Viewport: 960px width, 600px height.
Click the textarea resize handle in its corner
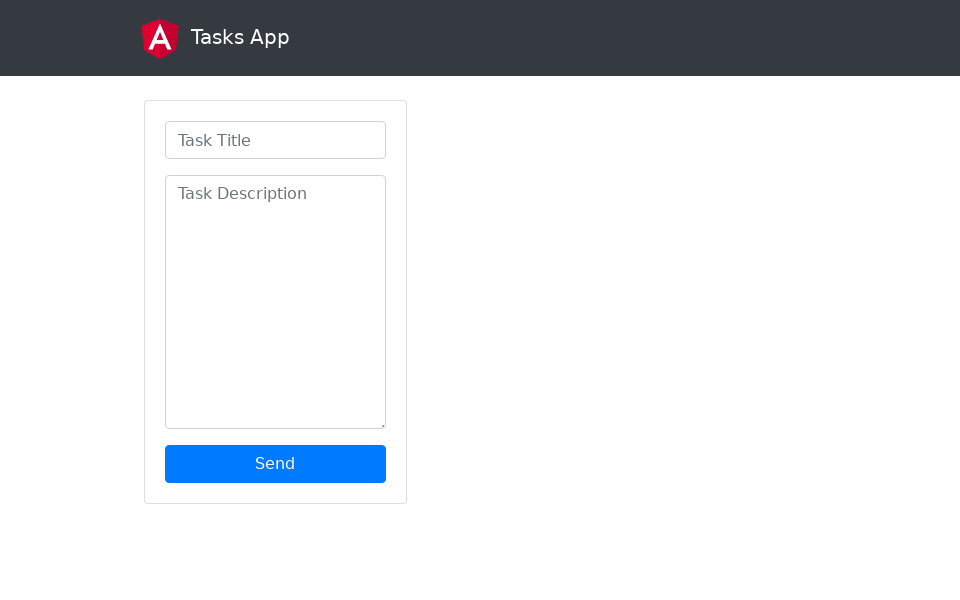tap(381, 424)
